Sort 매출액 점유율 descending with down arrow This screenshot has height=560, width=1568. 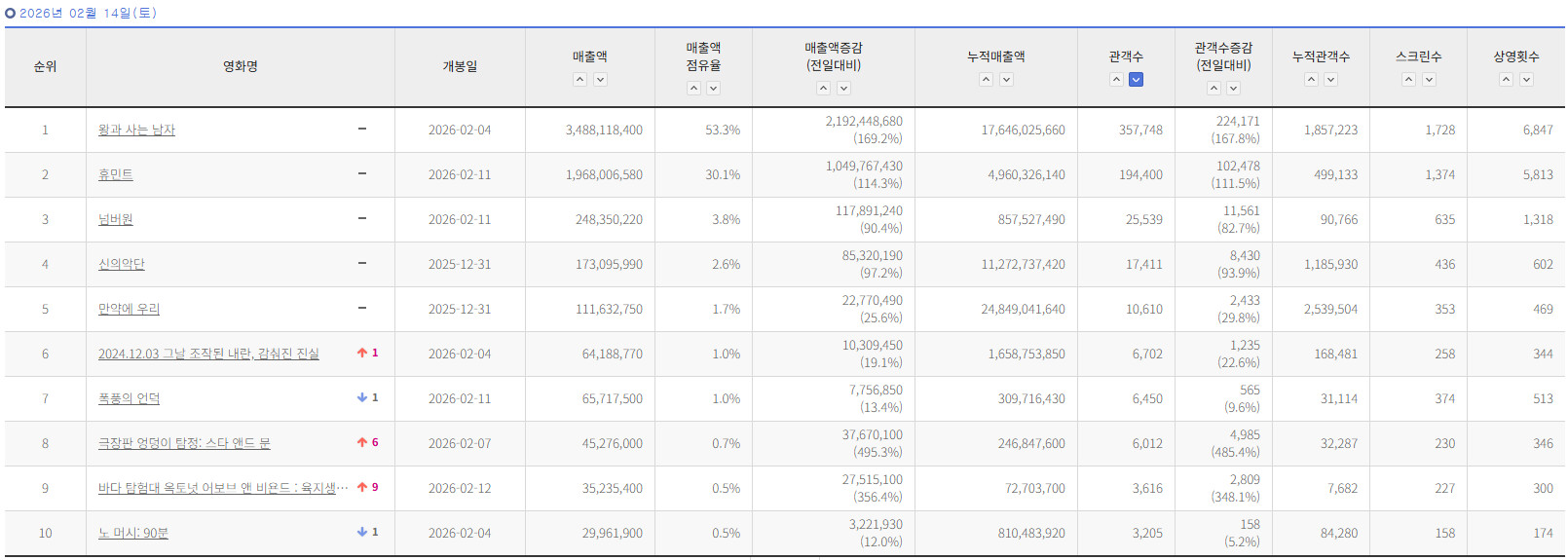pyautogui.click(x=713, y=88)
